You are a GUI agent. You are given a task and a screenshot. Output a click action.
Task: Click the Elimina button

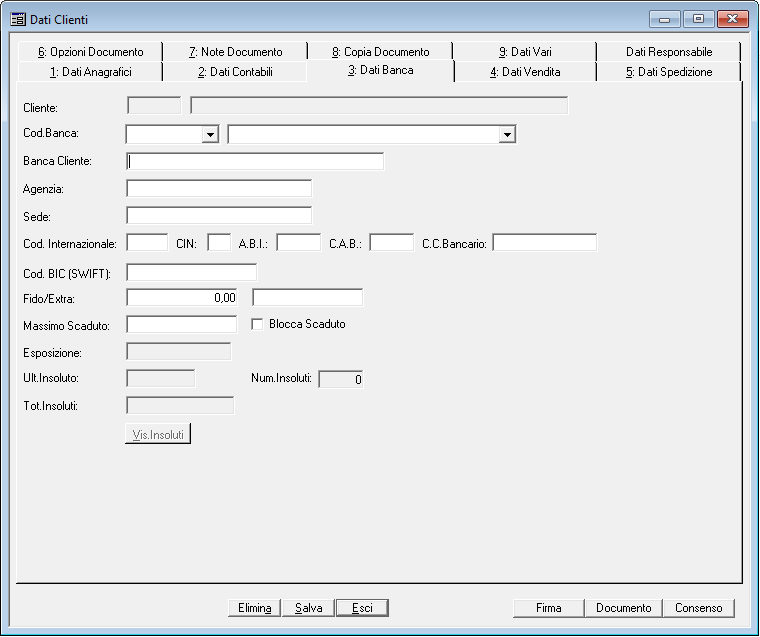(x=254, y=608)
